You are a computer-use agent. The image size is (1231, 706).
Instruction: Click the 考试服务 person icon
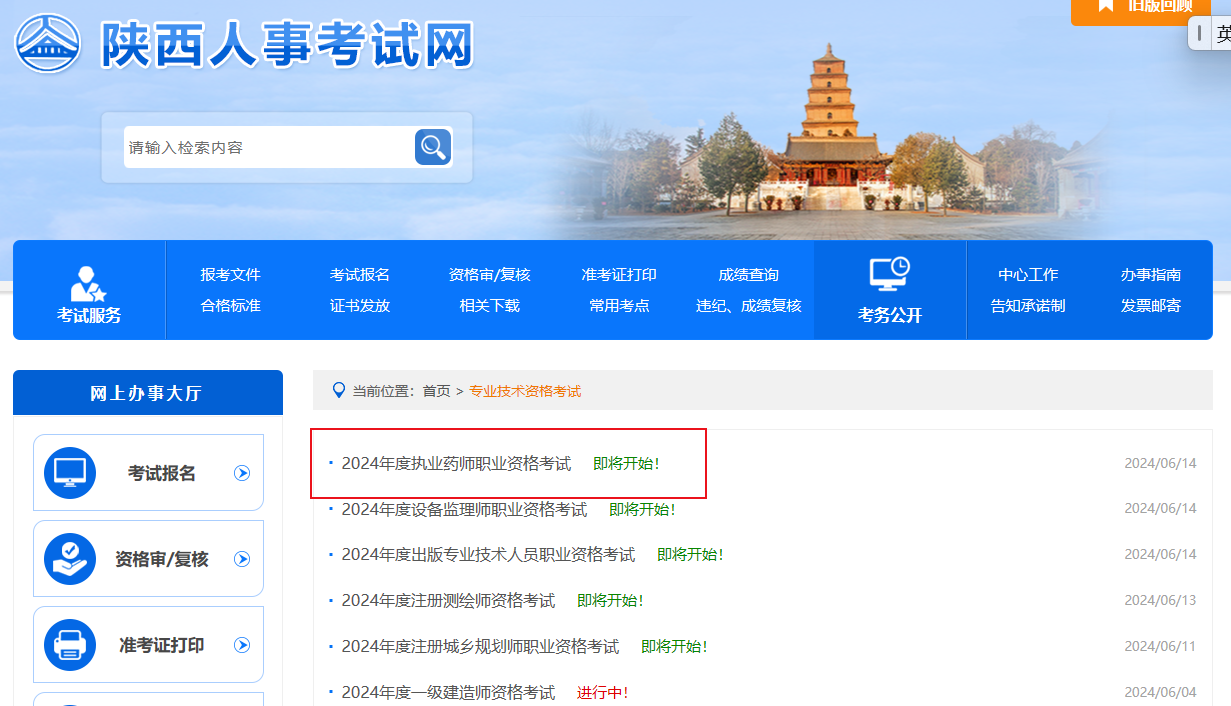coord(88,283)
